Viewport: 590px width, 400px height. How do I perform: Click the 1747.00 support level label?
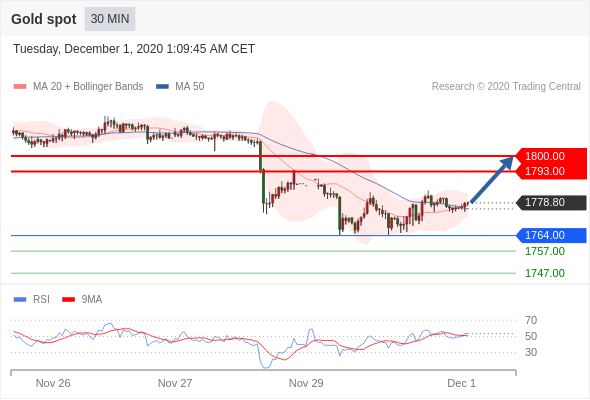pyautogui.click(x=545, y=273)
